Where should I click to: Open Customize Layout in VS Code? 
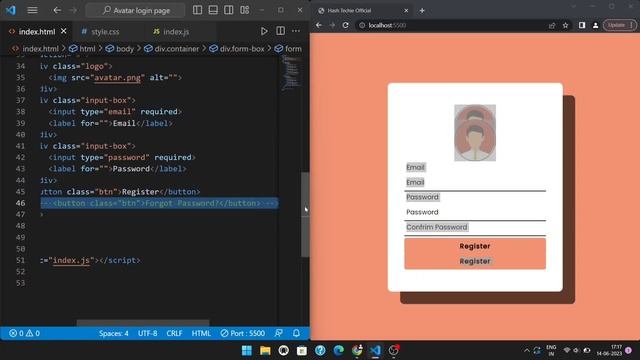[244, 10]
